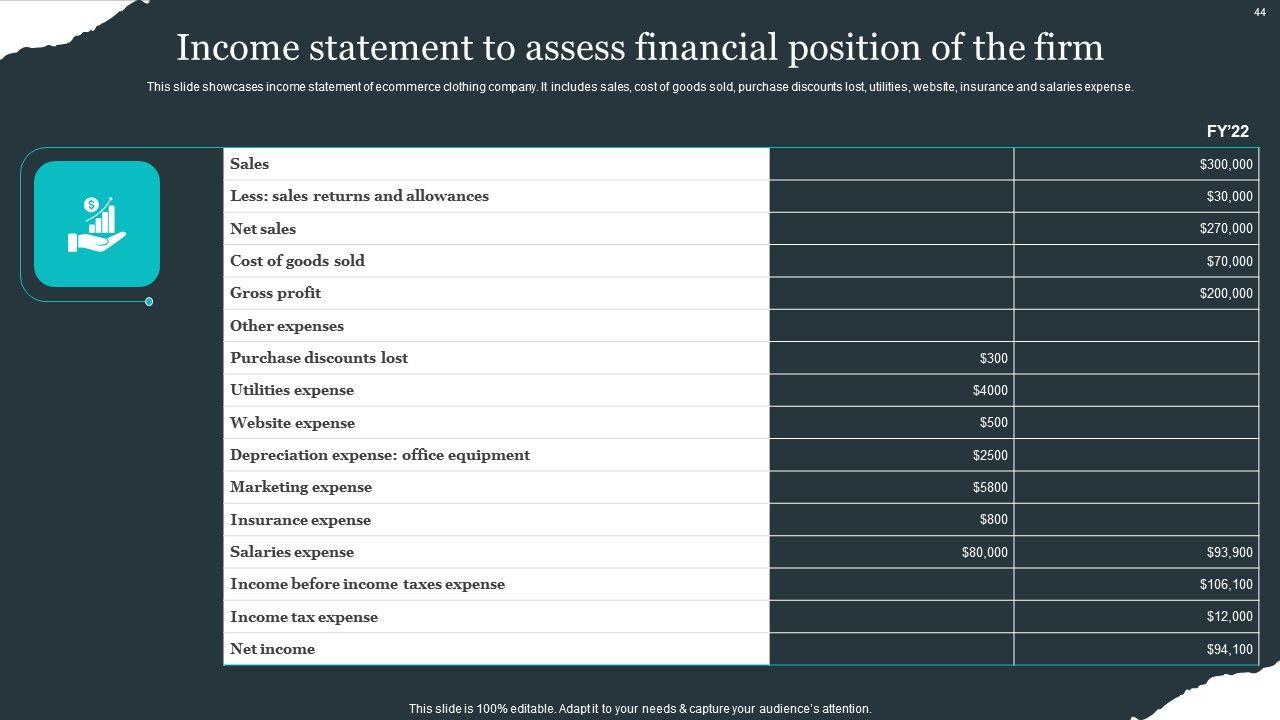
Task: Click the teal financial growth hand icon
Action: coord(97,224)
